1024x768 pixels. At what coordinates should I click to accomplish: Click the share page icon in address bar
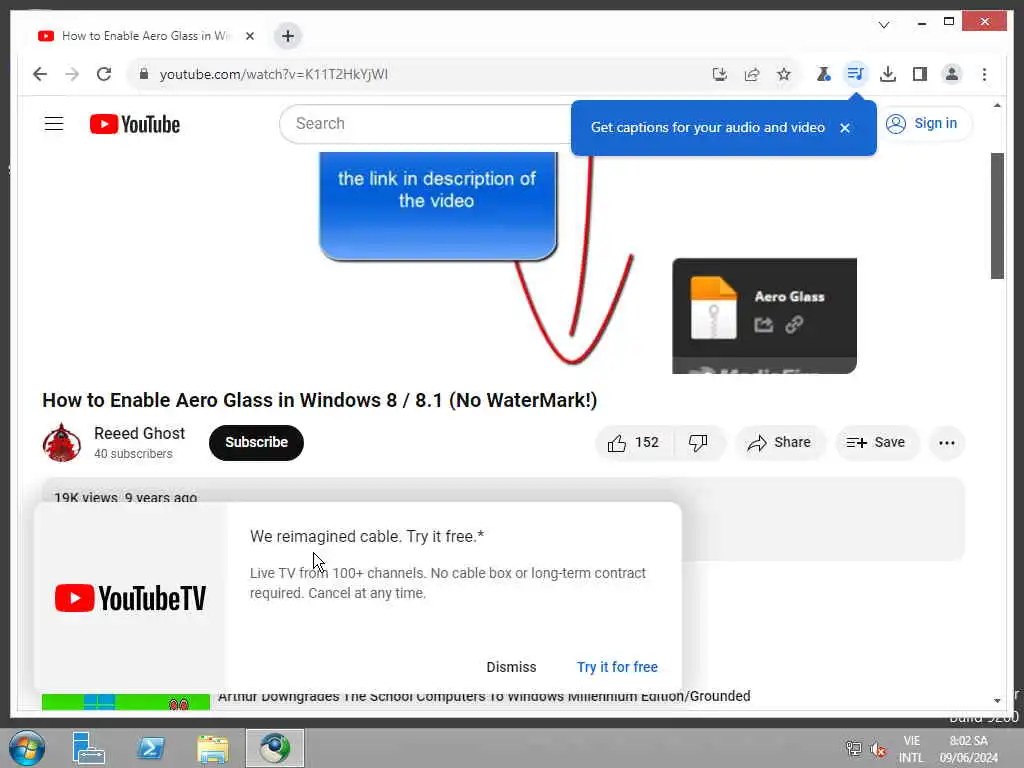pyautogui.click(x=752, y=74)
